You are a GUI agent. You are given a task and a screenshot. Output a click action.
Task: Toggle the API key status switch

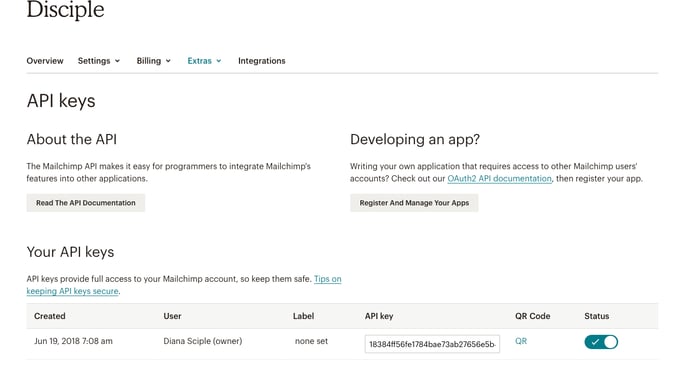coord(601,342)
